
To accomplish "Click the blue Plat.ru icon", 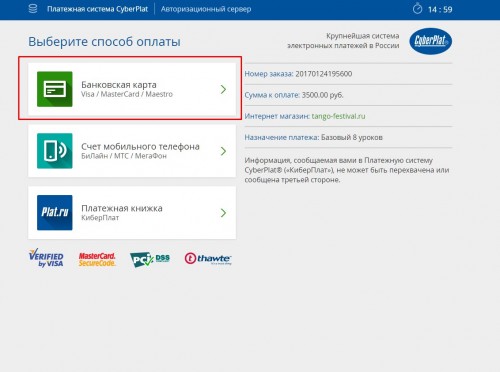I will (x=55, y=212).
